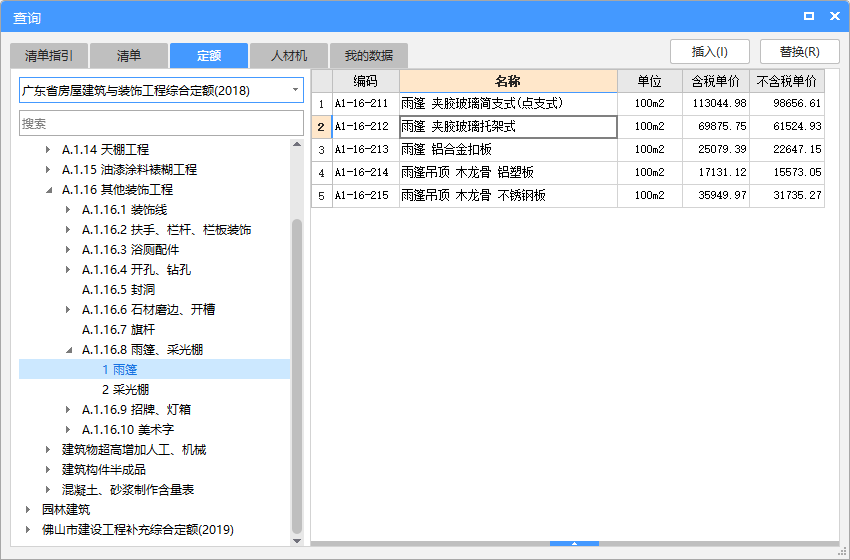Viewport: 850px width, 560px height.
Task: Expand 建筑物超高增加人工、机械 node
Action: click(48, 450)
